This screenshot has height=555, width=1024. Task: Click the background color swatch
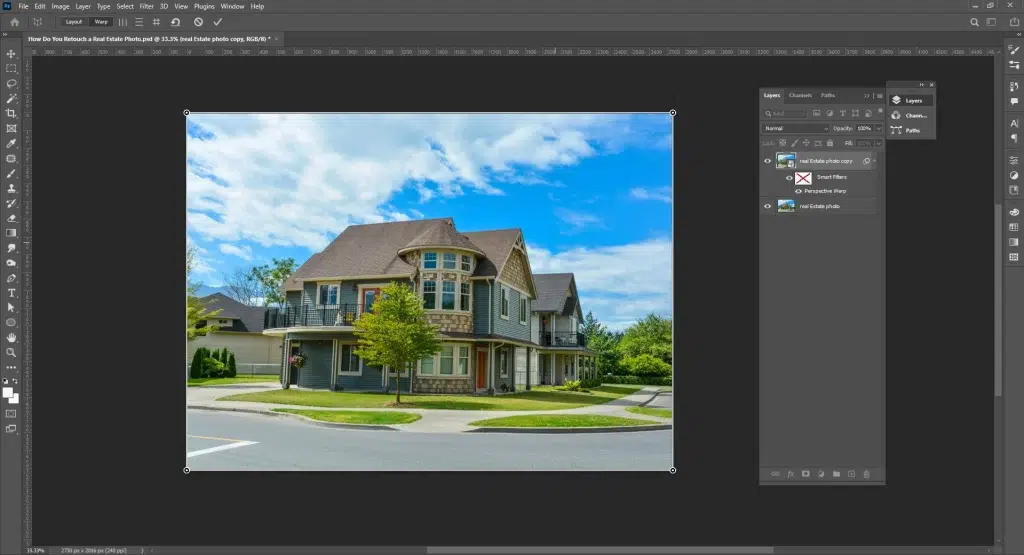pos(14,398)
